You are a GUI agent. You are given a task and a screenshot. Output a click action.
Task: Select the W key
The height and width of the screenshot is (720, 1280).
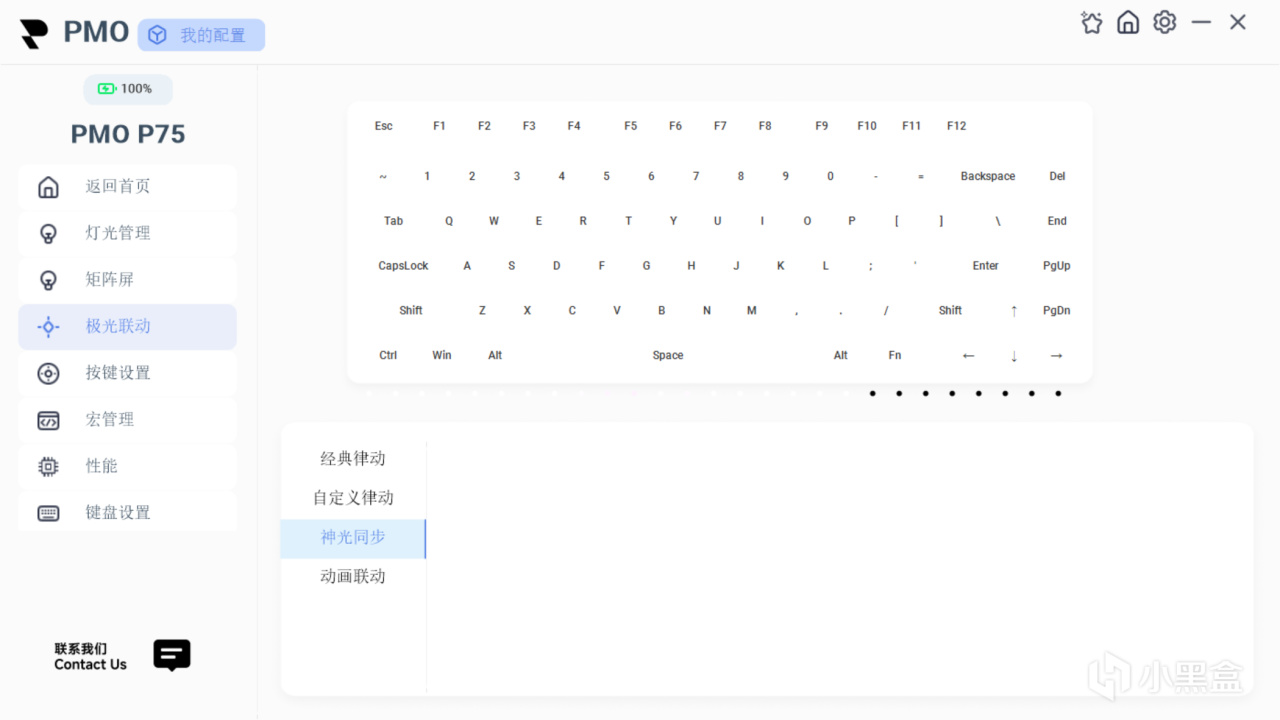point(494,221)
